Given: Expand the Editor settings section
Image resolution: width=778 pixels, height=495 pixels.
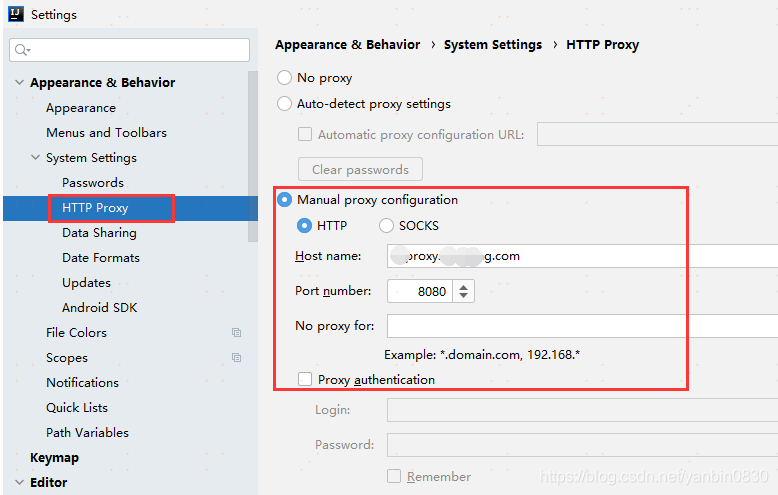Looking at the screenshot, I should pos(19,482).
